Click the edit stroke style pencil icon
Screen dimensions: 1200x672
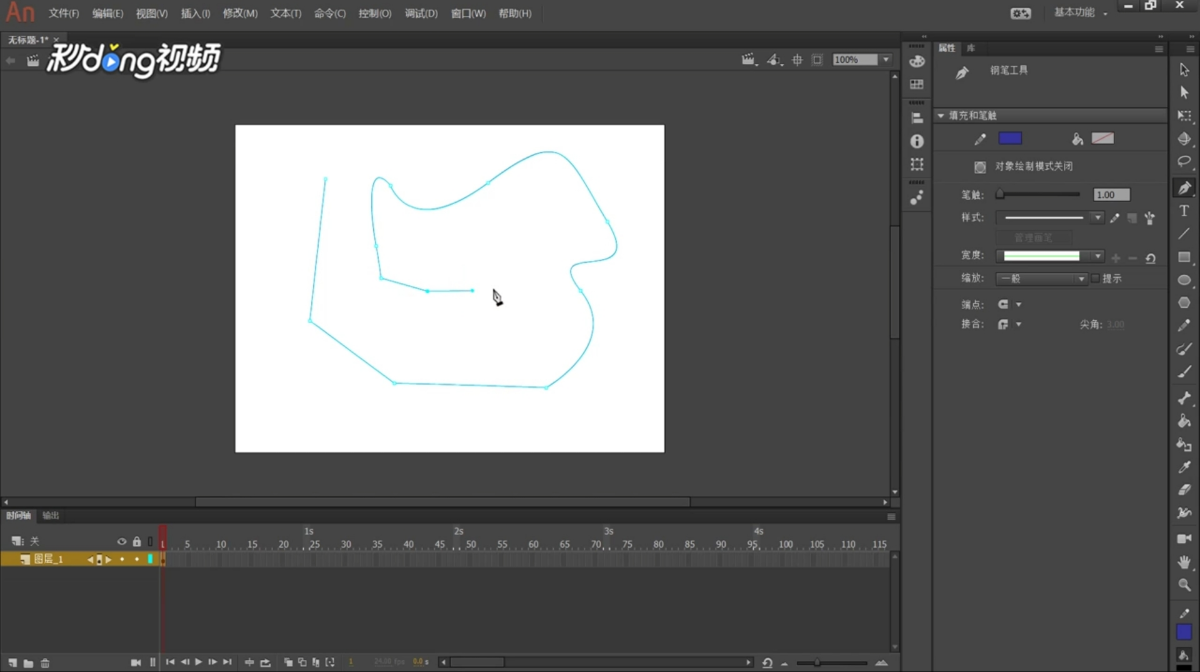click(x=1115, y=218)
